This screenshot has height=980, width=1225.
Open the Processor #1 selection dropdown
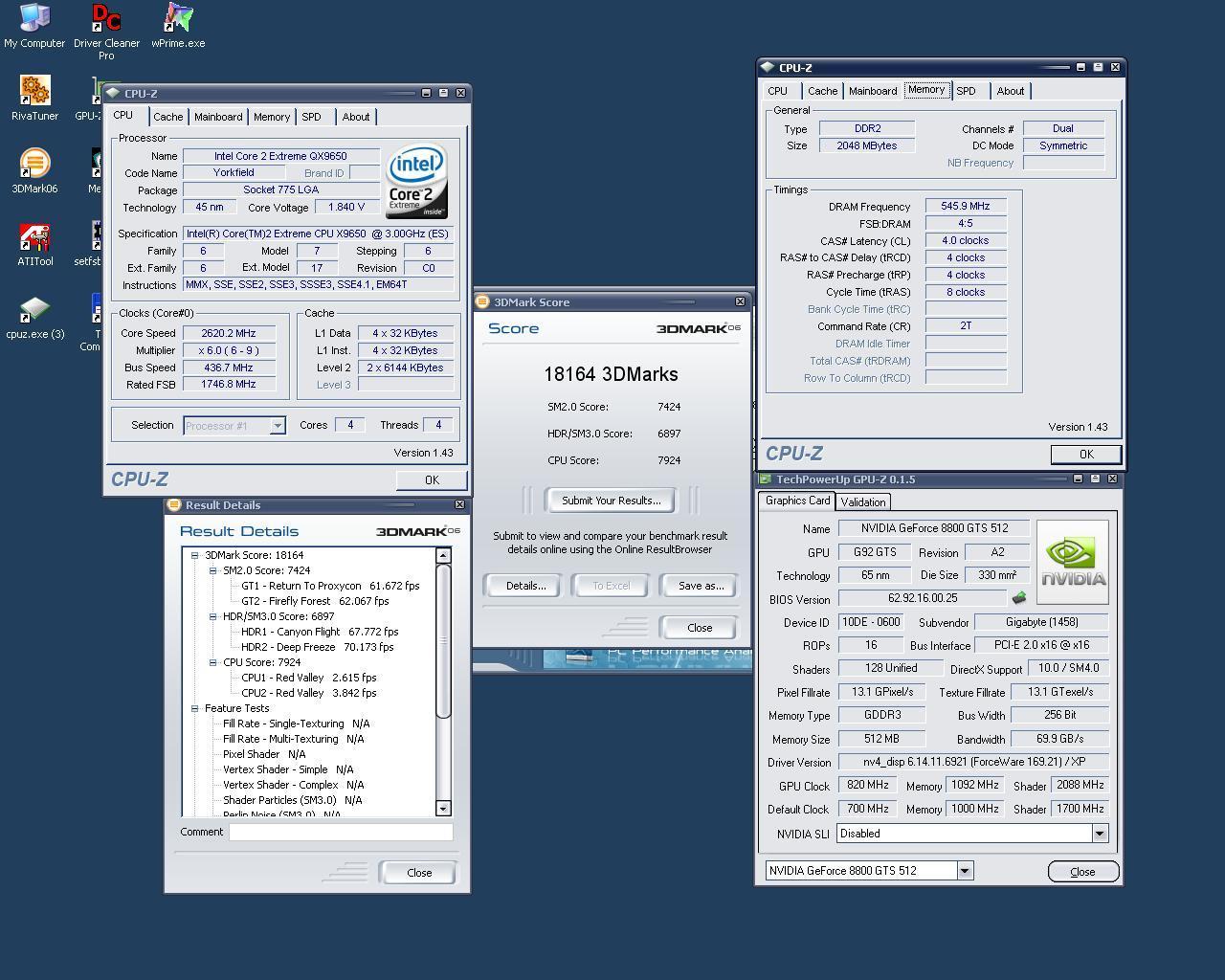tap(277, 426)
